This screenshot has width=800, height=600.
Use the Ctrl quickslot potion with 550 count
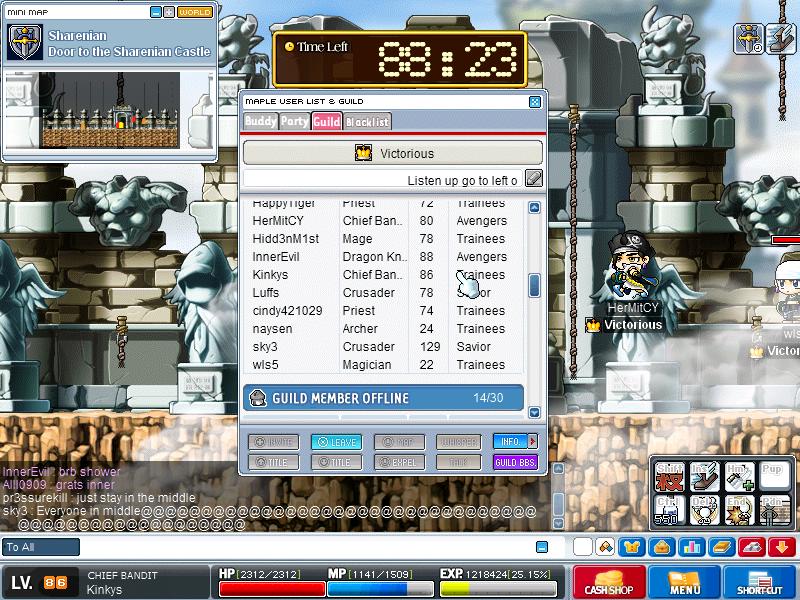tap(669, 510)
